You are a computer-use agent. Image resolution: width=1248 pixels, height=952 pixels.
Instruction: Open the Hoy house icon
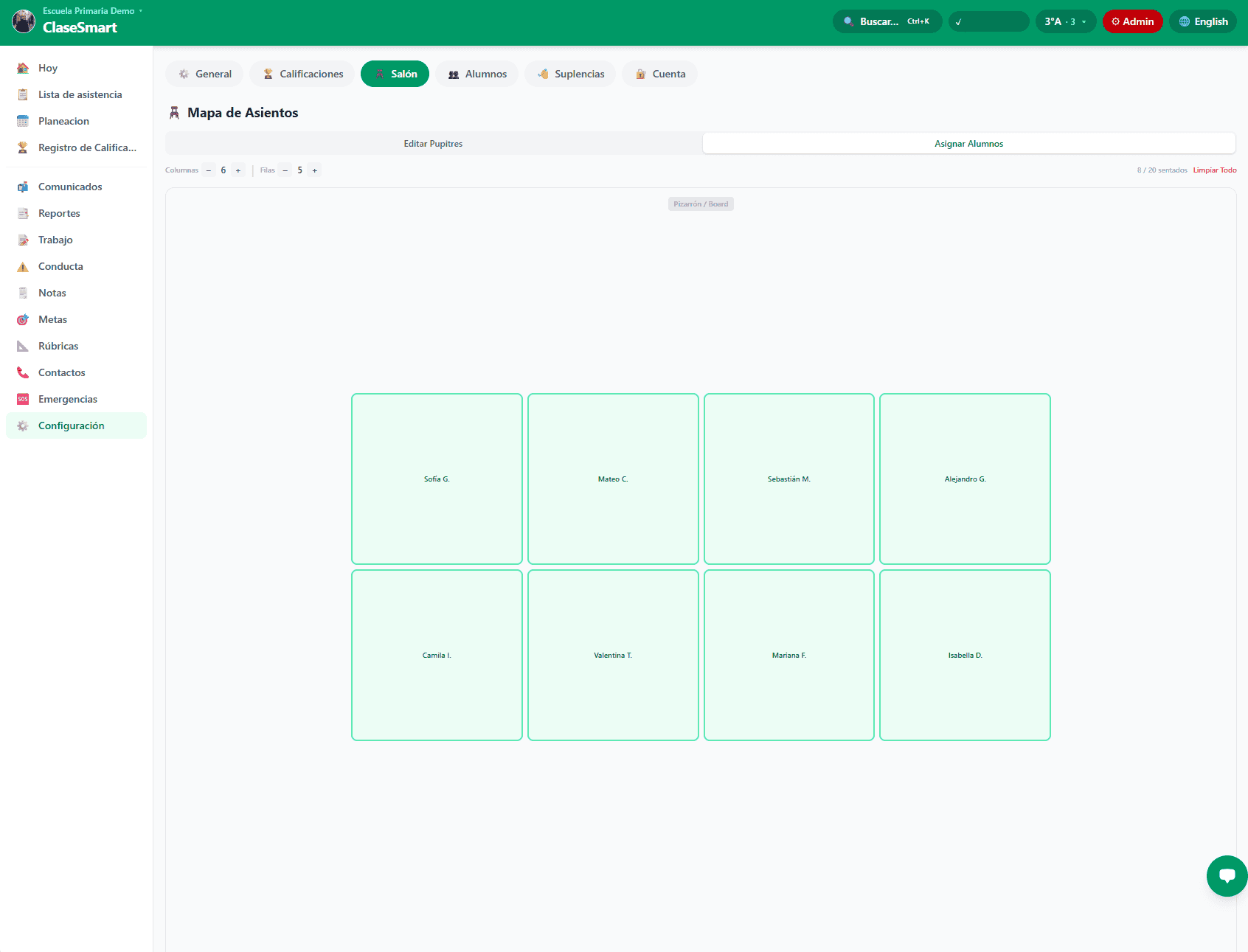point(23,68)
